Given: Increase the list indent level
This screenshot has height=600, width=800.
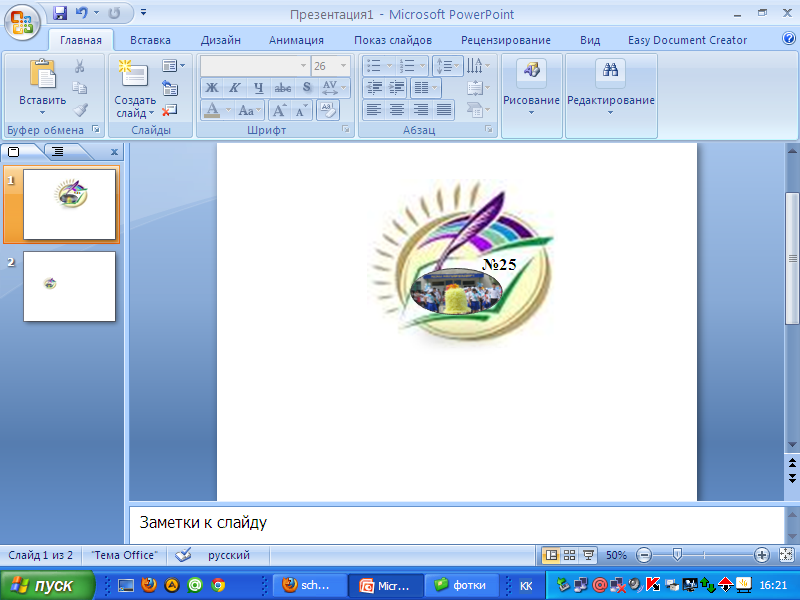Looking at the screenshot, I should click(x=396, y=88).
